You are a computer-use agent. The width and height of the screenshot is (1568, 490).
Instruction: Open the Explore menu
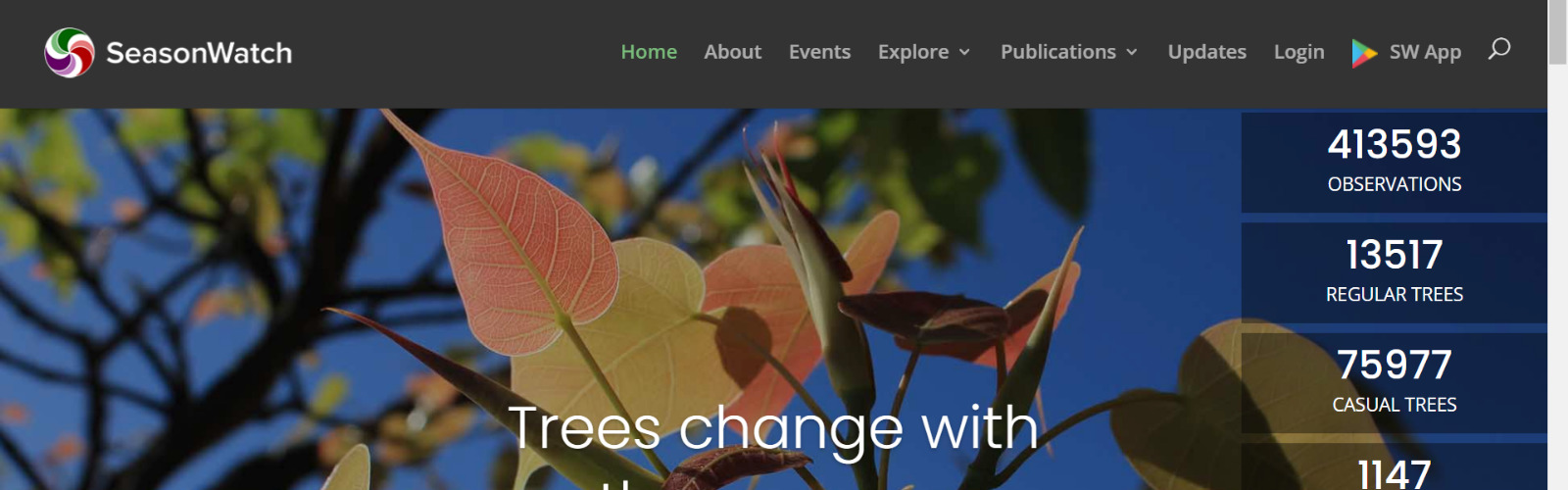(x=913, y=52)
